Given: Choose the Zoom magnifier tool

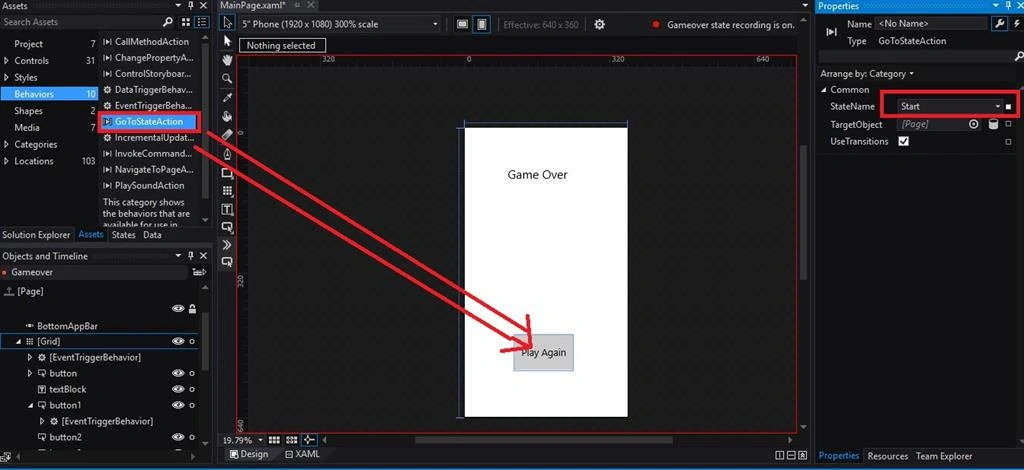Looking at the screenshot, I should 227,78.
